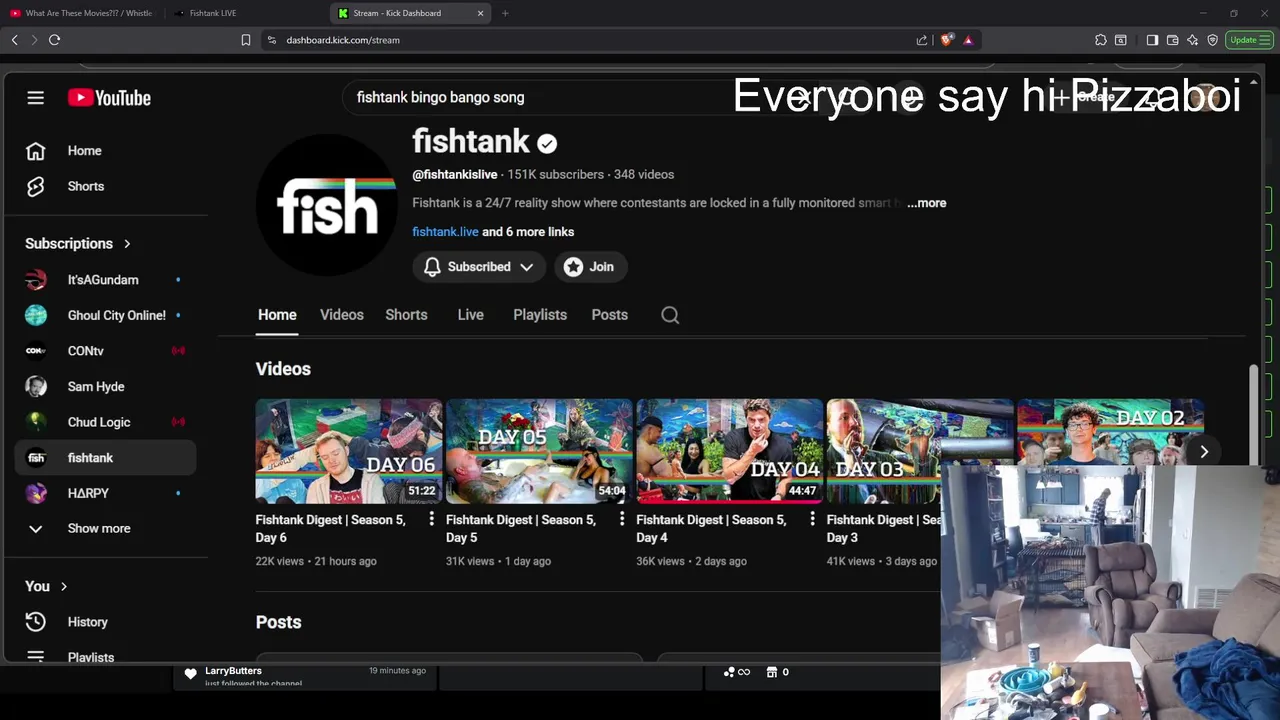Open the Brave wallet icon

pyautogui.click(x=1172, y=40)
